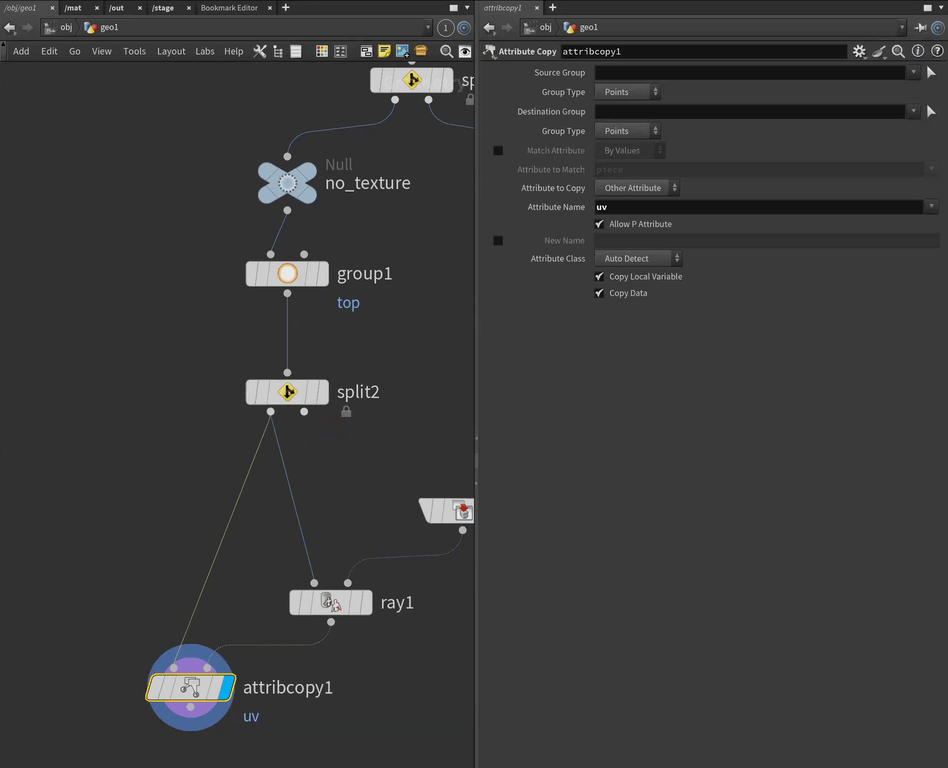
Task: Click the sticky note icon in network toolbar
Action: [383, 51]
